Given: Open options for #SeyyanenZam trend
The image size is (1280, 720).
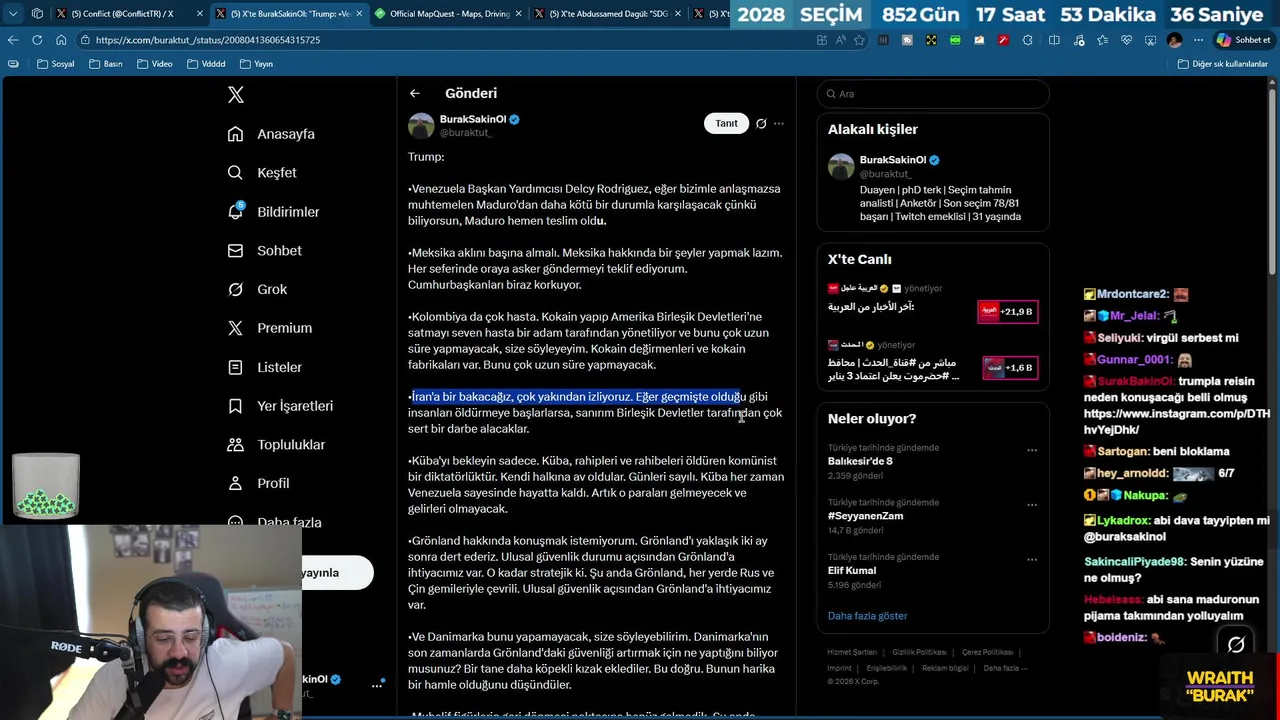Looking at the screenshot, I should pos(1032,505).
